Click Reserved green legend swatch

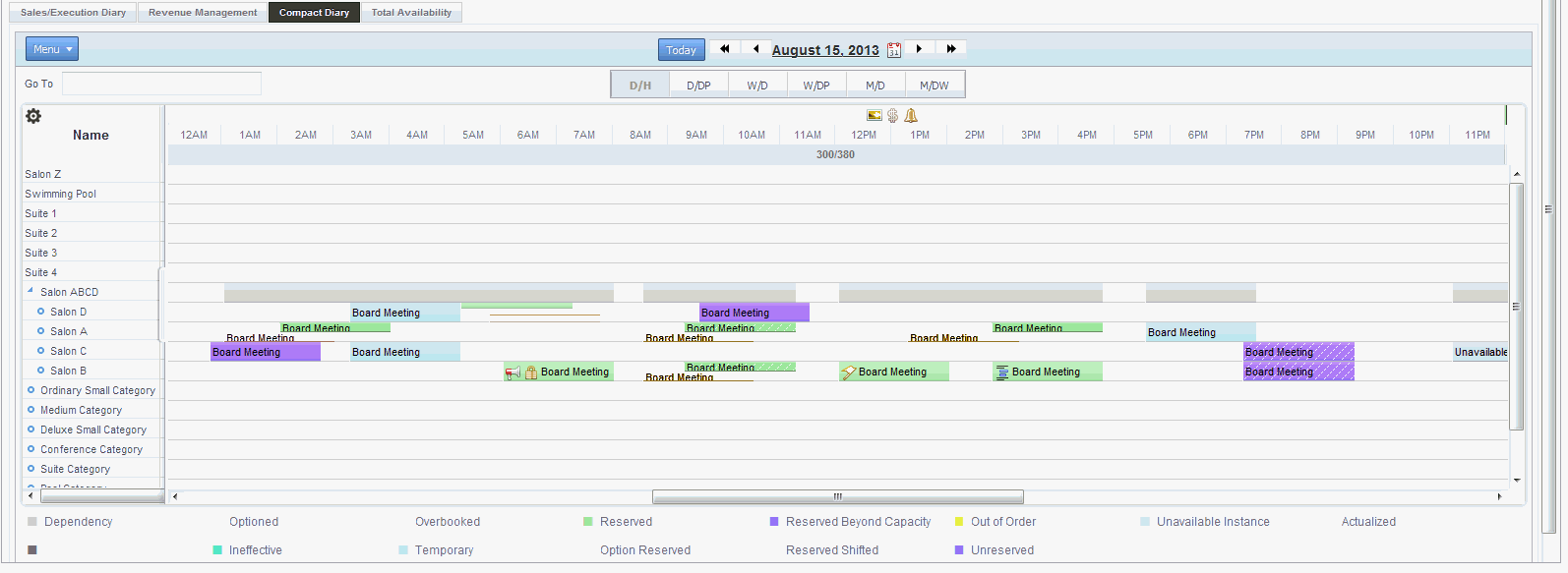[588, 522]
